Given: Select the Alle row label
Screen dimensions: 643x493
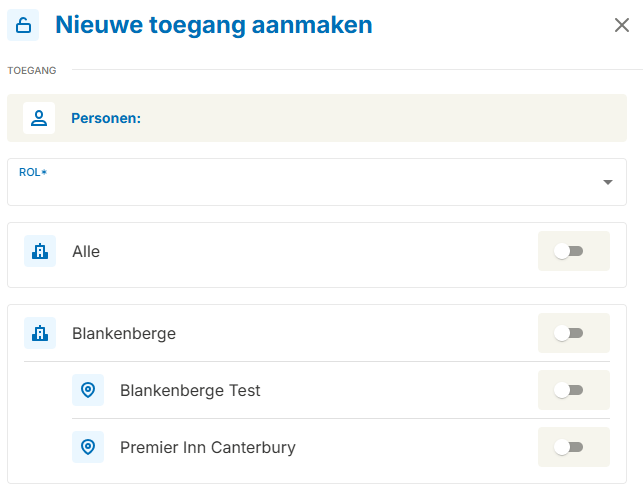Looking at the screenshot, I should click(x=86, y=251).
